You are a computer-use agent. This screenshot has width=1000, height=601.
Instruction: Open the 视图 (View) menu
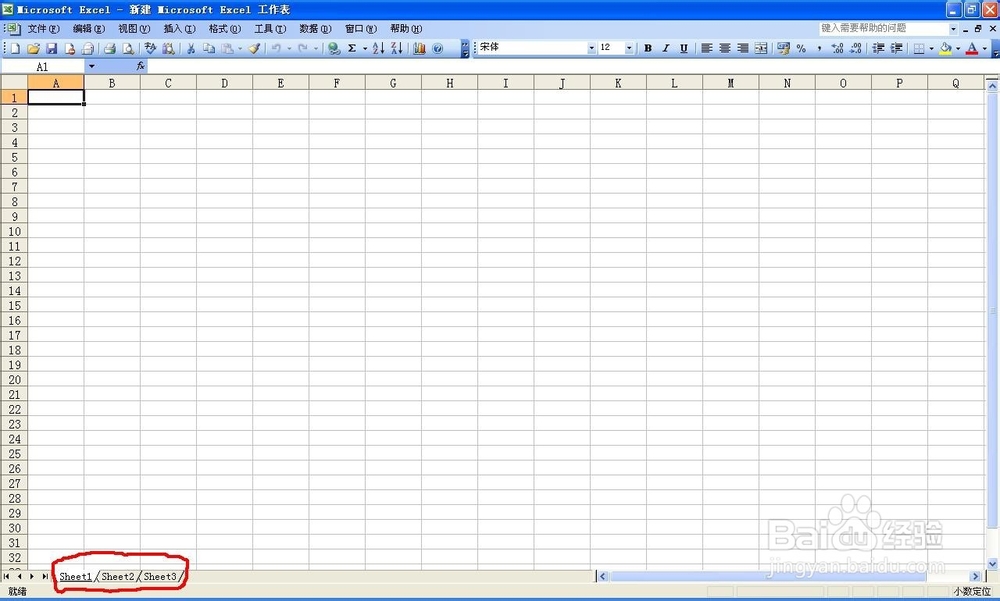[x=134, y=29]
